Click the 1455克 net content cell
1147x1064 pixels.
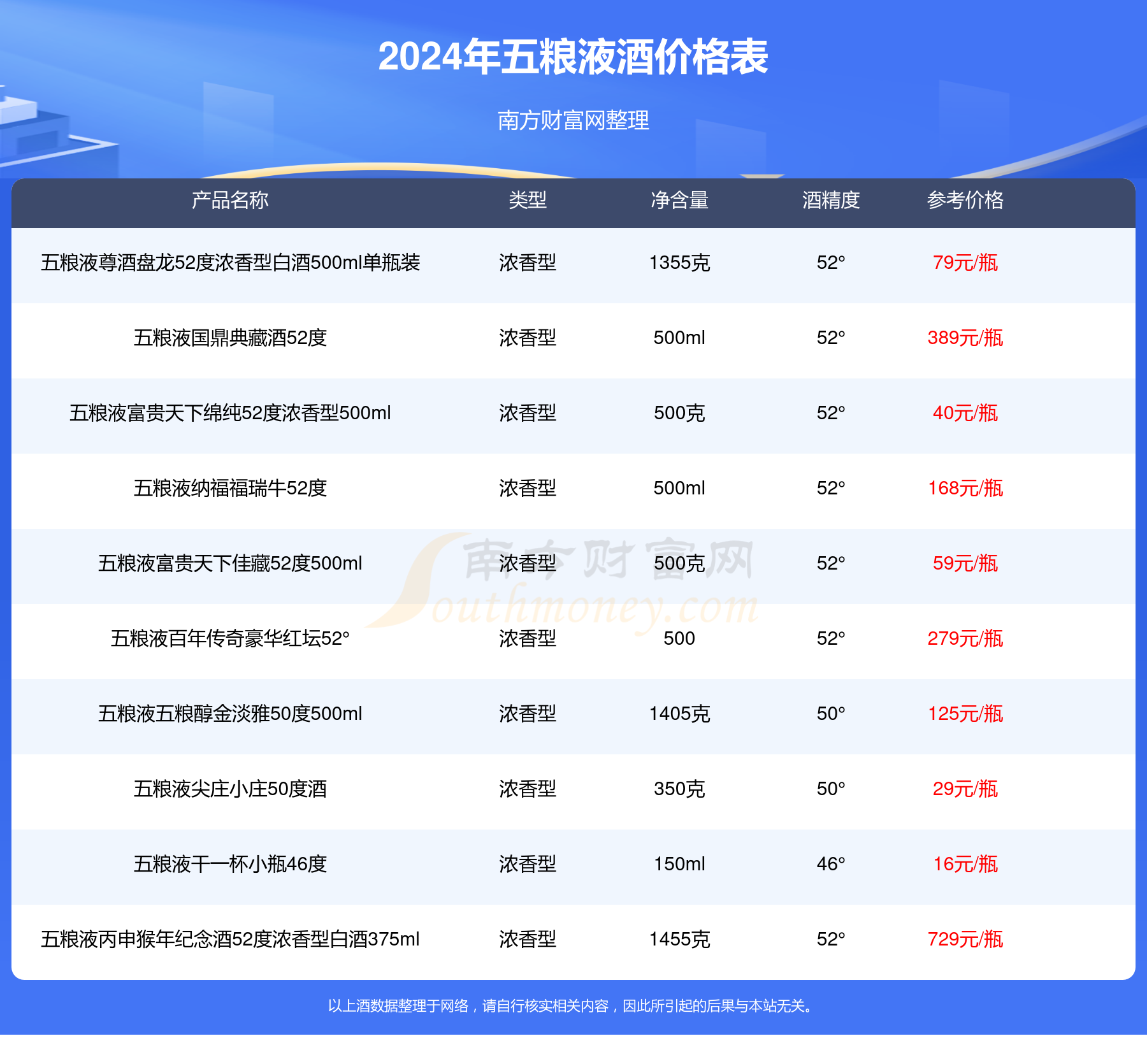tap(679, 939)
